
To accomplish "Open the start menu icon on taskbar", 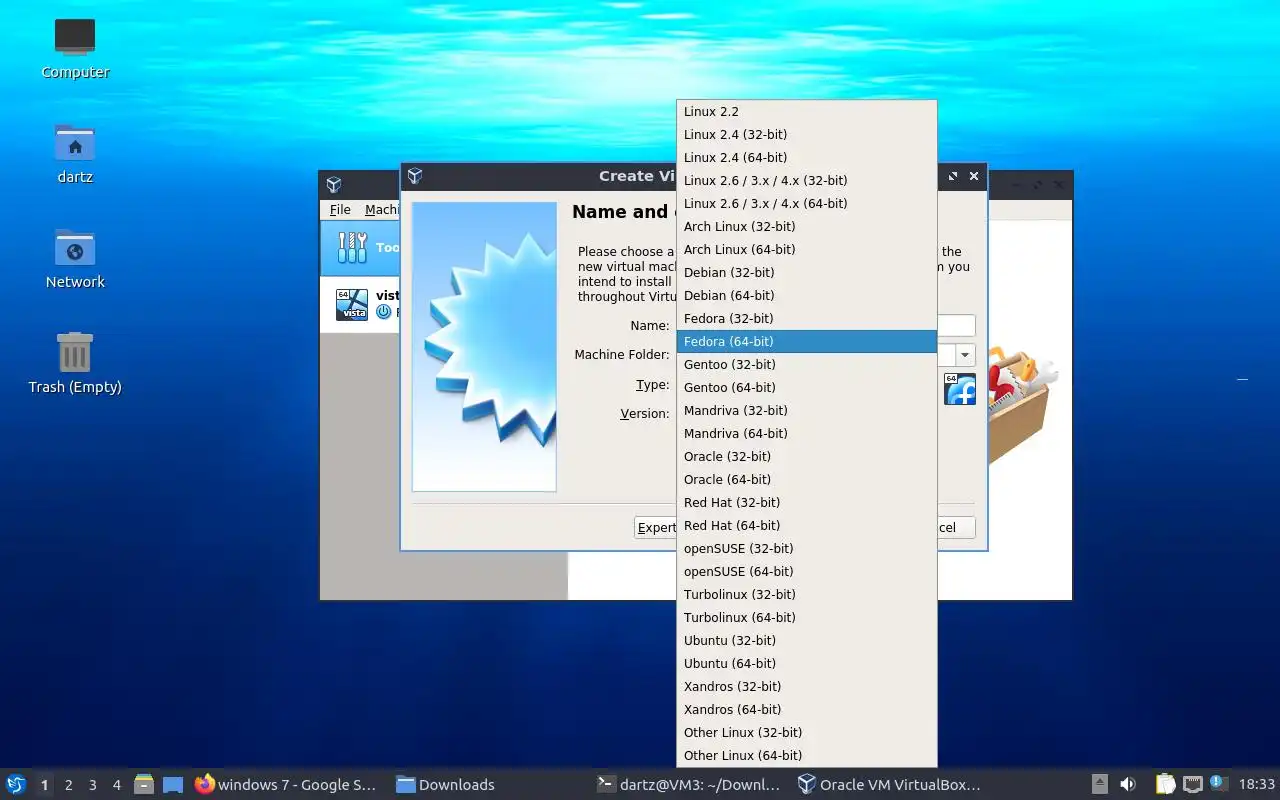I will [16, 785].
